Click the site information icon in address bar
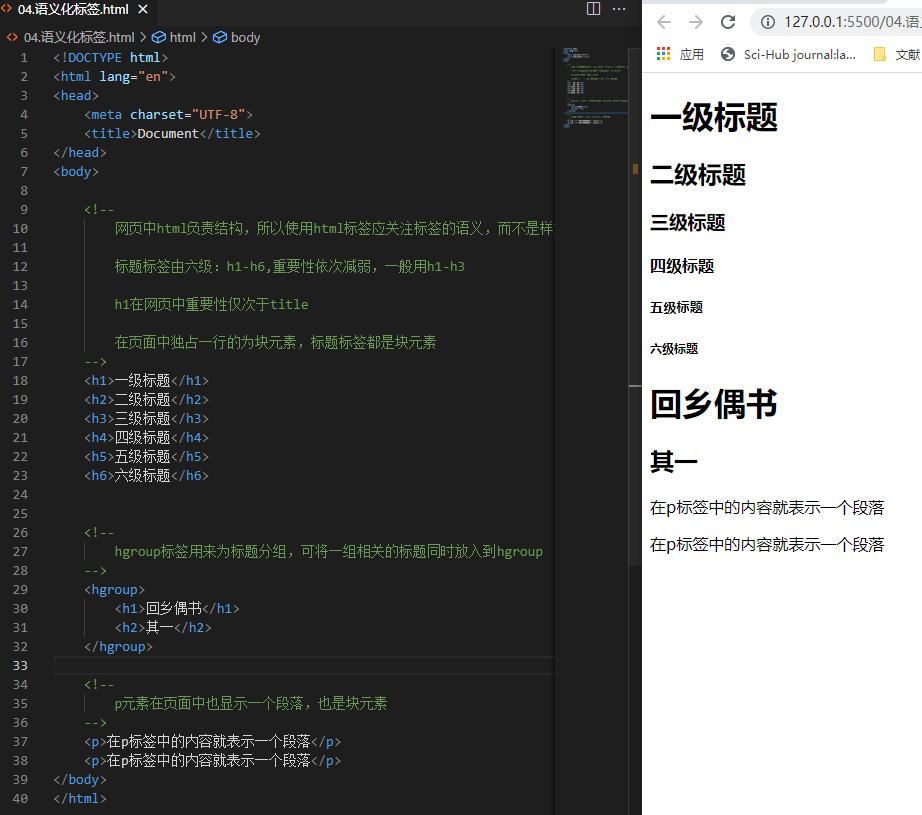922x815 pixels. click(767, 22)
